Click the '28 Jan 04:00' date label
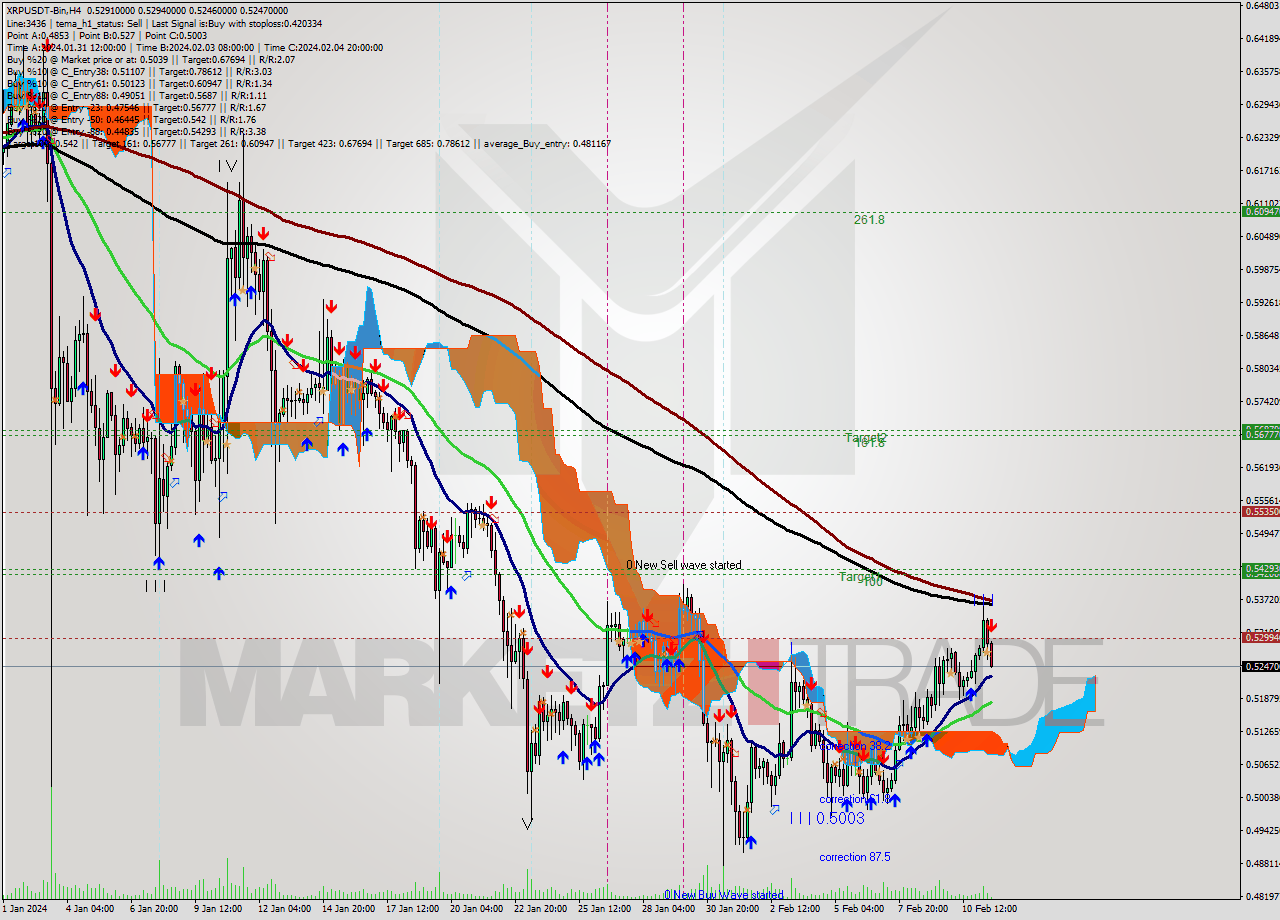1280x920 pixels. (x=669, y=909)
